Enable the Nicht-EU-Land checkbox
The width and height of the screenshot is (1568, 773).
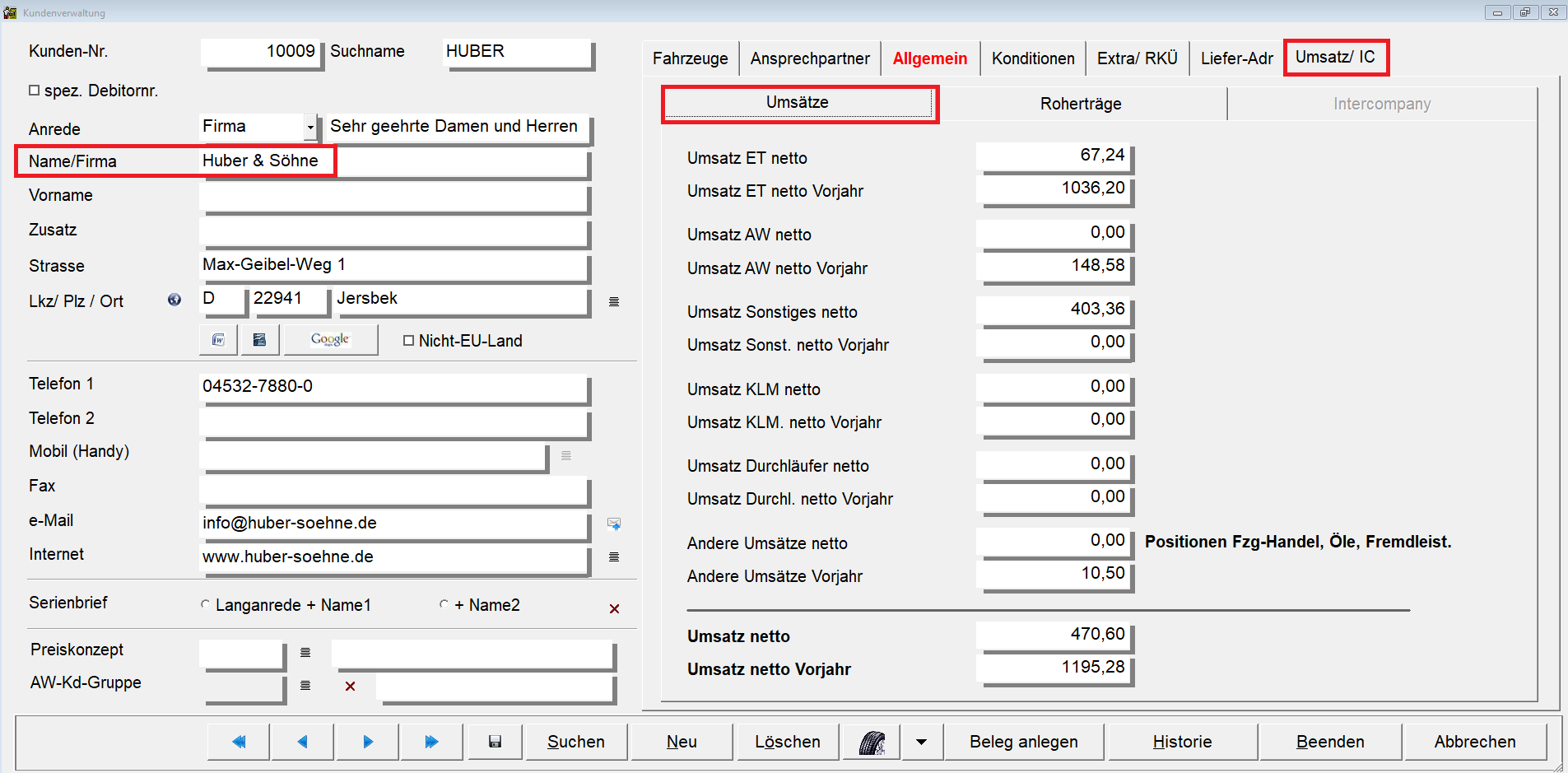[x=408, y=341]
